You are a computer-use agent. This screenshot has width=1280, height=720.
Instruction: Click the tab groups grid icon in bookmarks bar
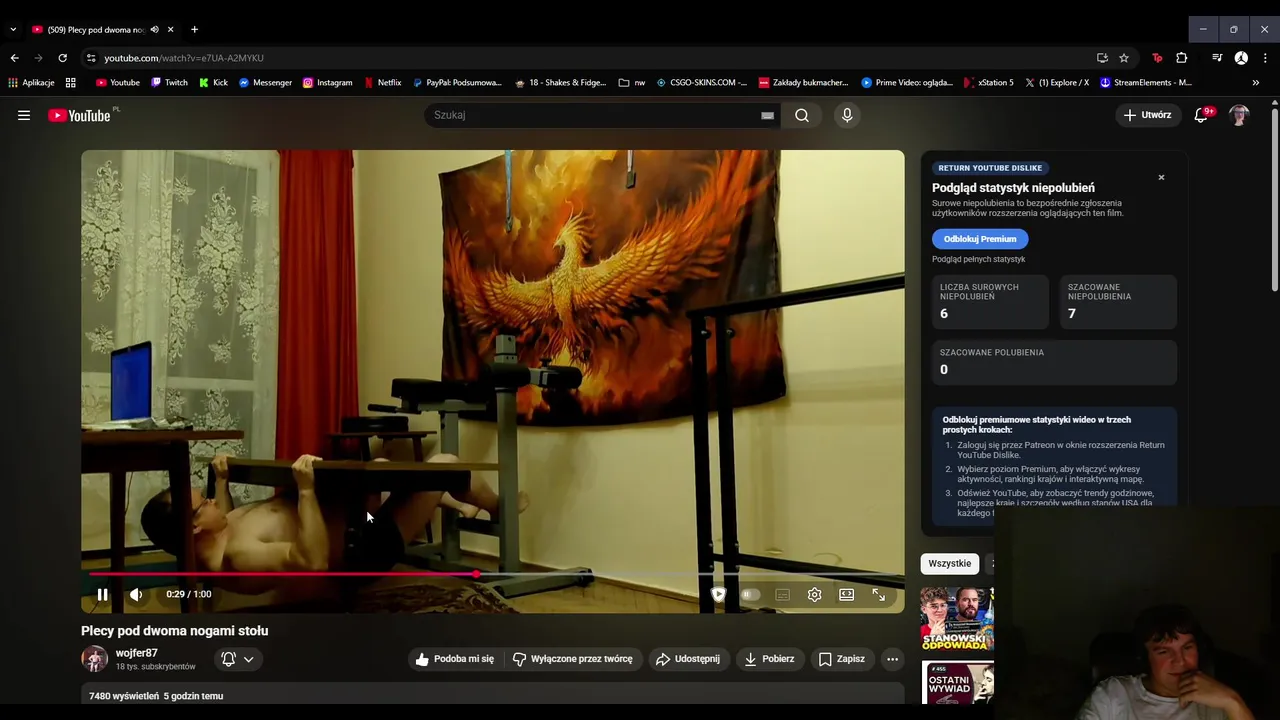point(71,83)
